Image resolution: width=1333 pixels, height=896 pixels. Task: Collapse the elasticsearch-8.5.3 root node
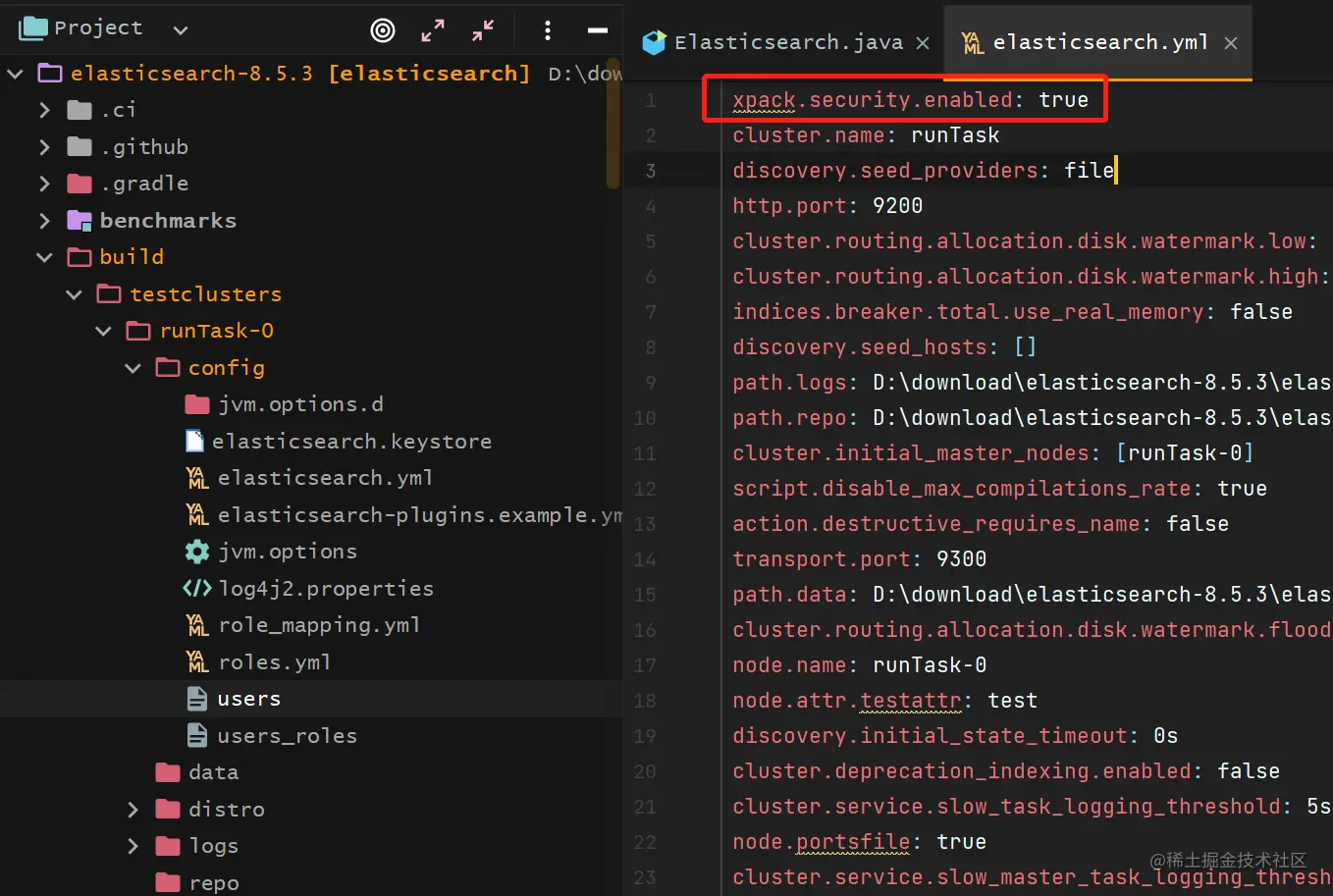pos(16,74)
